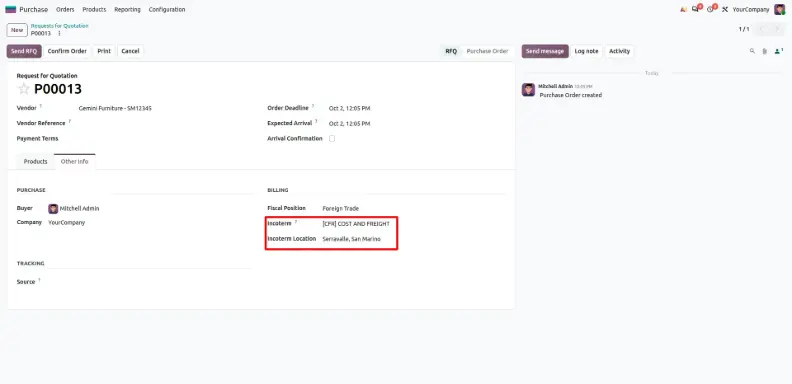The image size is (792, 384).
Task: Cancel the quotation with the Cancel button
Action: (130, 51)
